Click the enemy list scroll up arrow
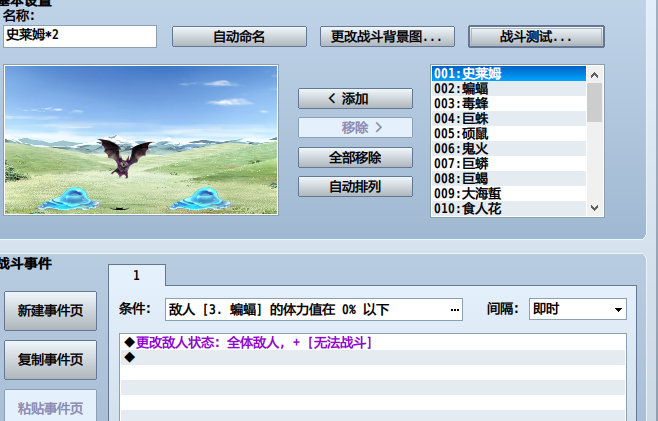 tap(594, 75)
